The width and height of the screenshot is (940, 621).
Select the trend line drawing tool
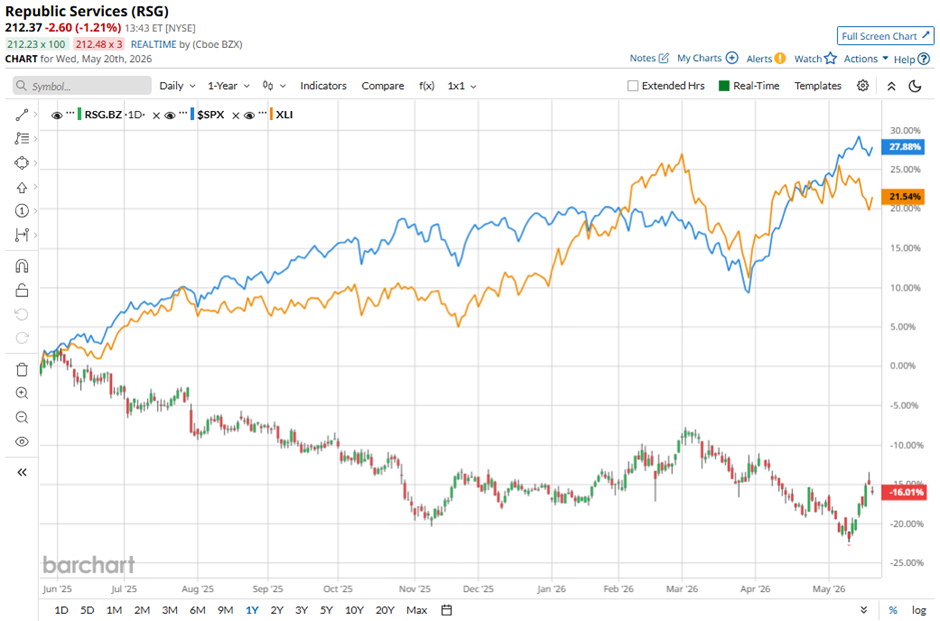[22, 114]
